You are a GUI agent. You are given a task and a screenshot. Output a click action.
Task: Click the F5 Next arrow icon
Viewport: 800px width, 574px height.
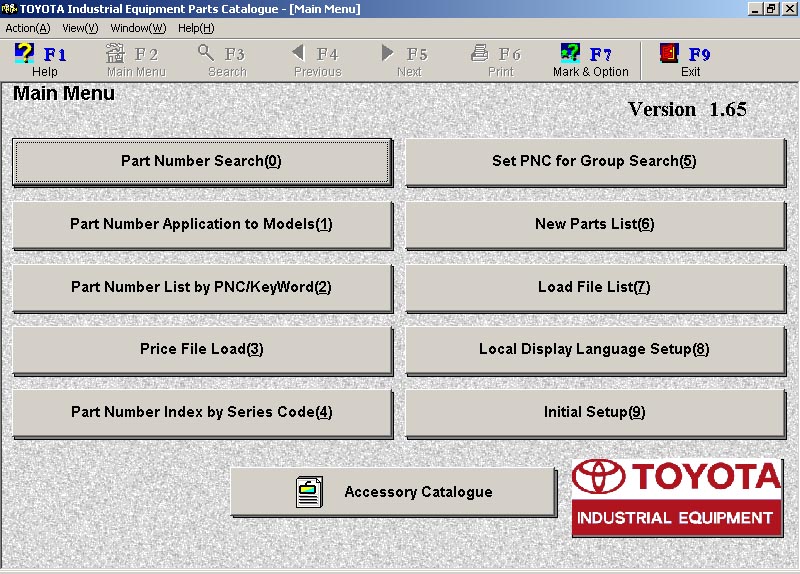(387, 53)
